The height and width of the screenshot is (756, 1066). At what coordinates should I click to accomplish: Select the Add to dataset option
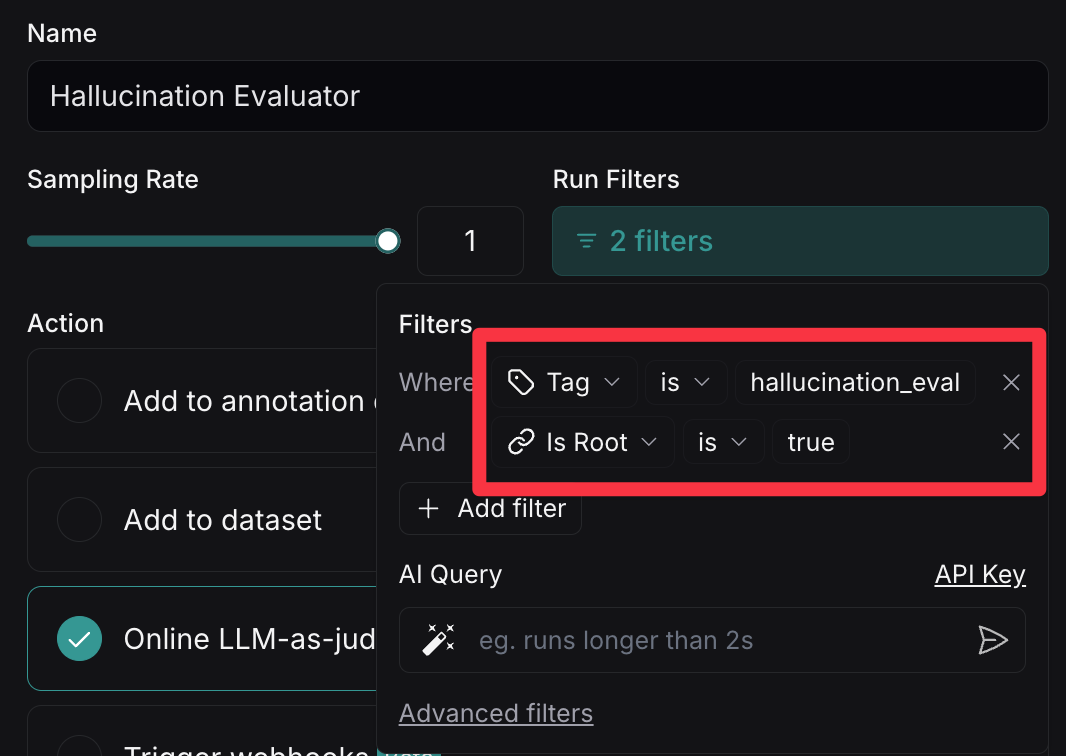point(80,520)
